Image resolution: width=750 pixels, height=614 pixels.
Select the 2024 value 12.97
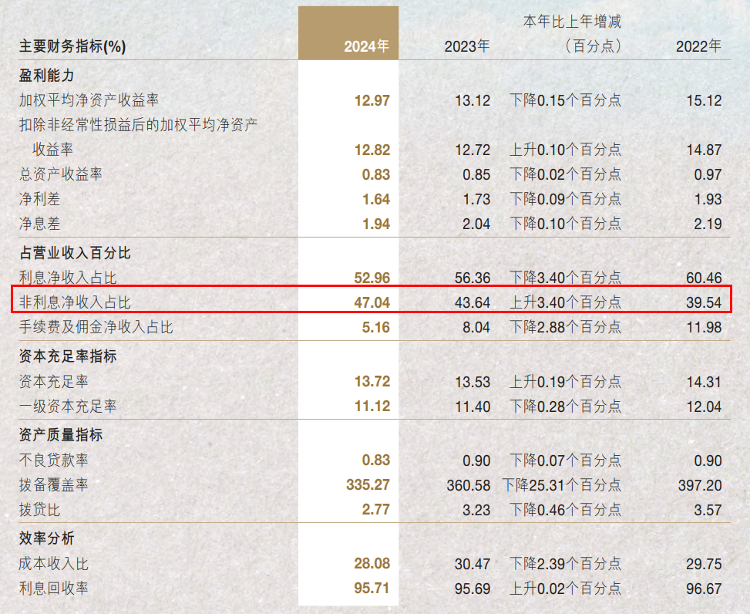371,100
